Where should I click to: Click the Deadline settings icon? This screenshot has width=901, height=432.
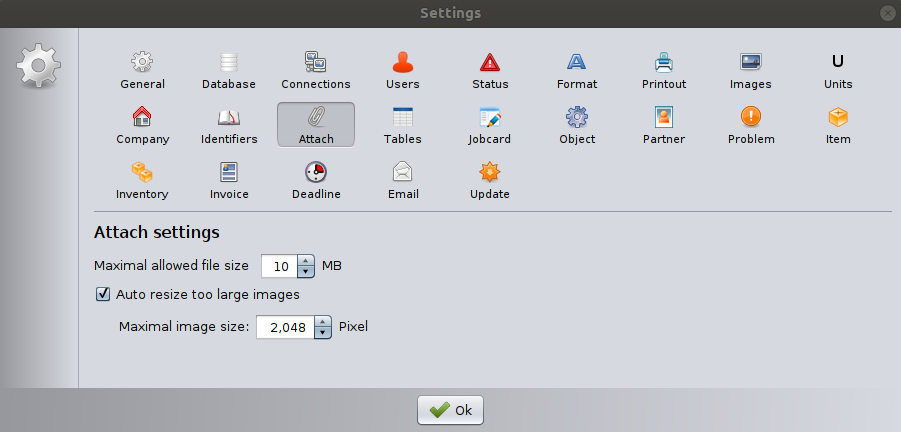pos(315,180)
